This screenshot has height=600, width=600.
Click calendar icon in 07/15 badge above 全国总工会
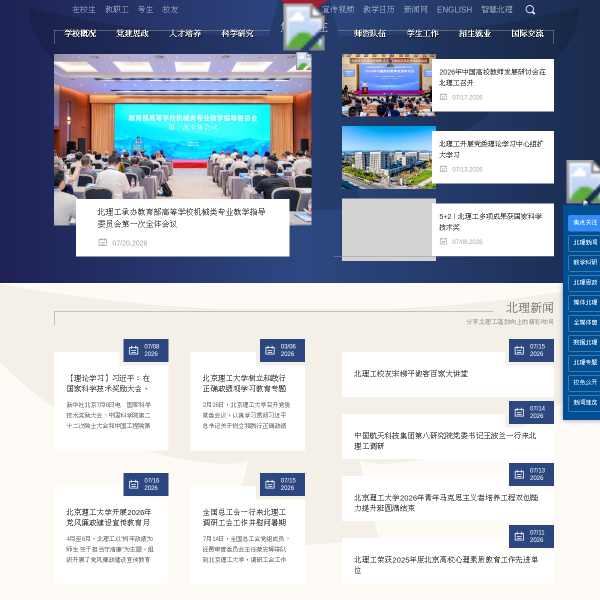pyautogui.click(x=270, y=484)
